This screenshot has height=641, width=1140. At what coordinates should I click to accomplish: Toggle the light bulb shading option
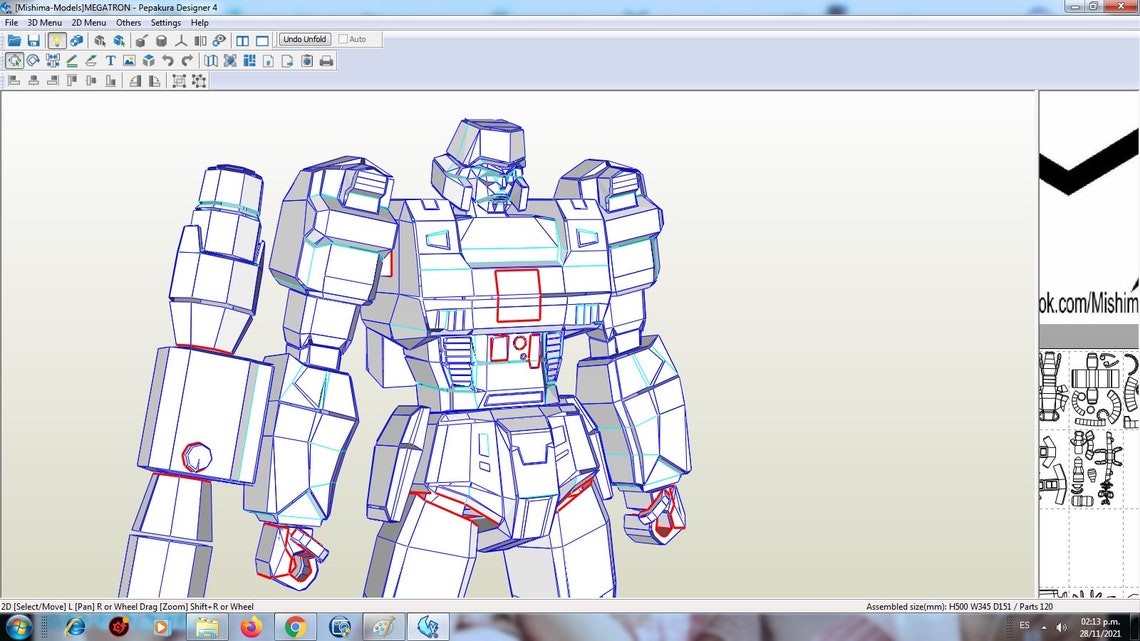click(x=57, y=40)
